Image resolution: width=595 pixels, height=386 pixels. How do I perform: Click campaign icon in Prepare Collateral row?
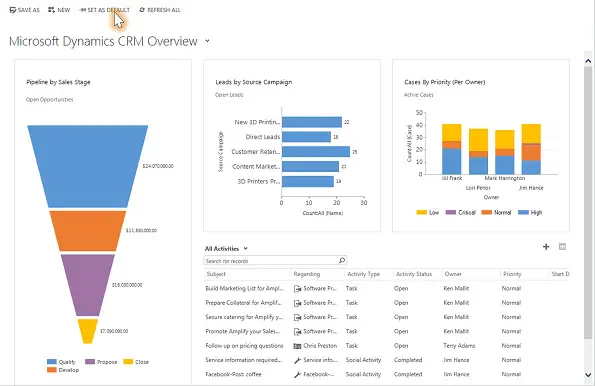(298, 303)
